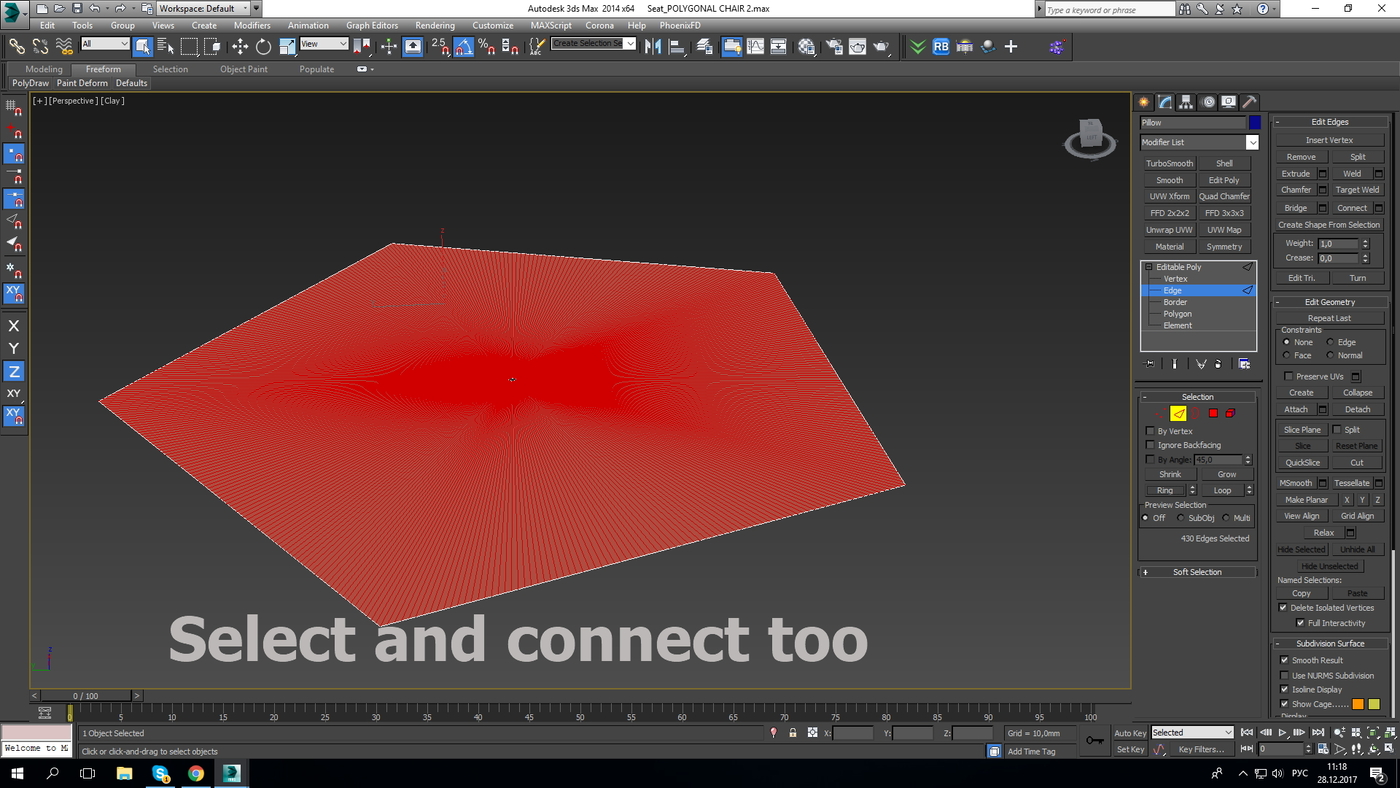Open the View reference coordinate dropdown
This screenshot has height=788, width=1400.
(324, 44)
